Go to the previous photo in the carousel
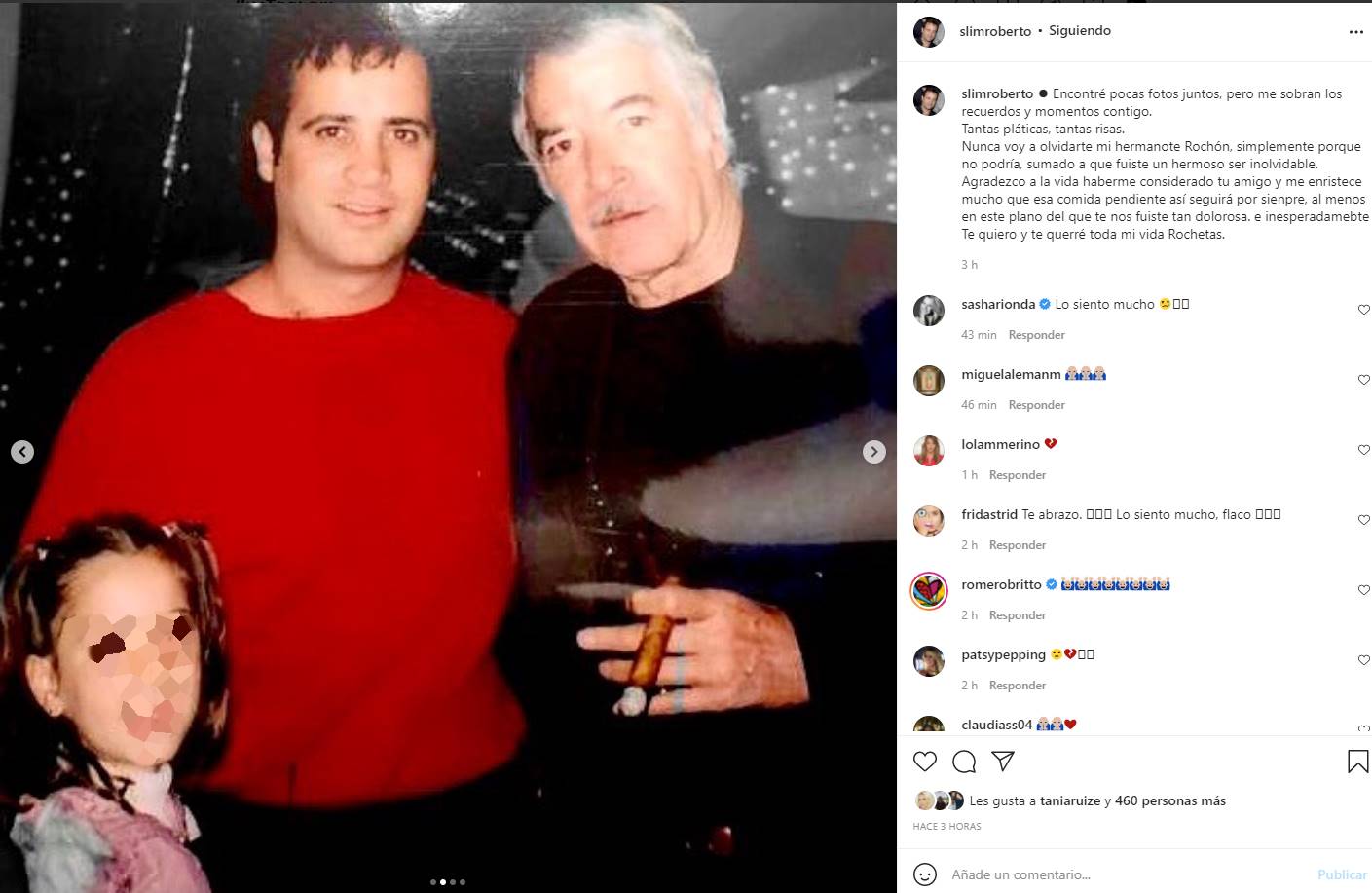The width and height of the screenshot is (1372, 893). click(22, 452)
